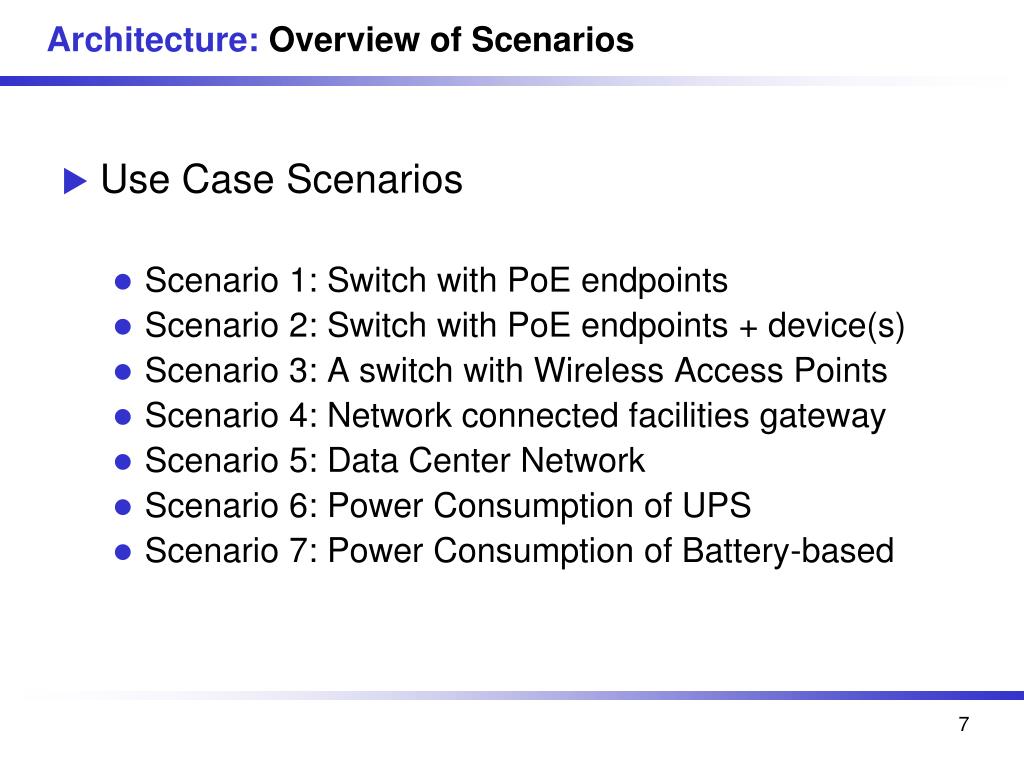This screenshot has width=1024, height=768.
Task: Click the blue triangle bullet before Use Case Scenarios
Action: (x=75, y=182)
